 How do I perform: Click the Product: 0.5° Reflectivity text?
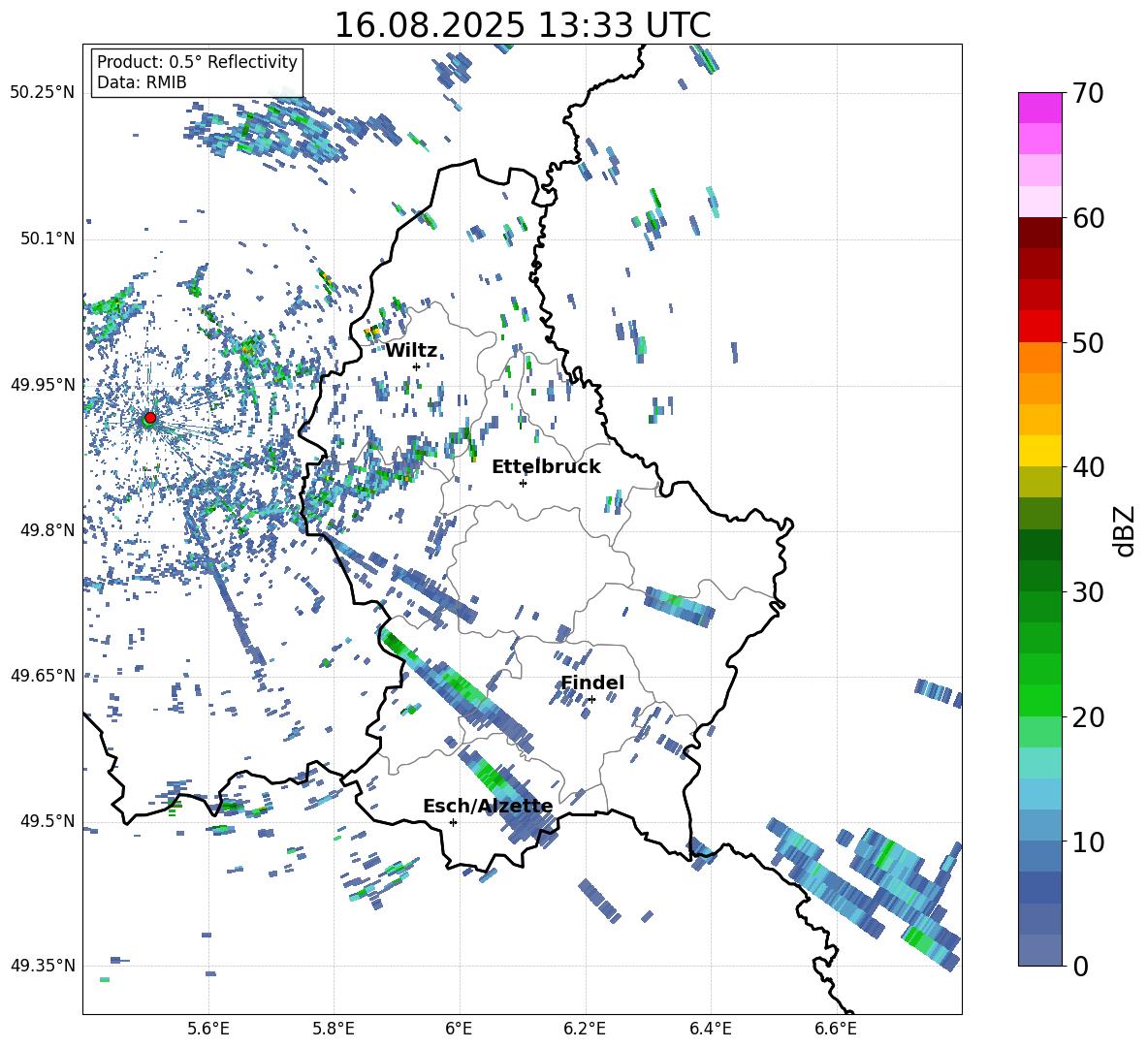coord(197,61)
